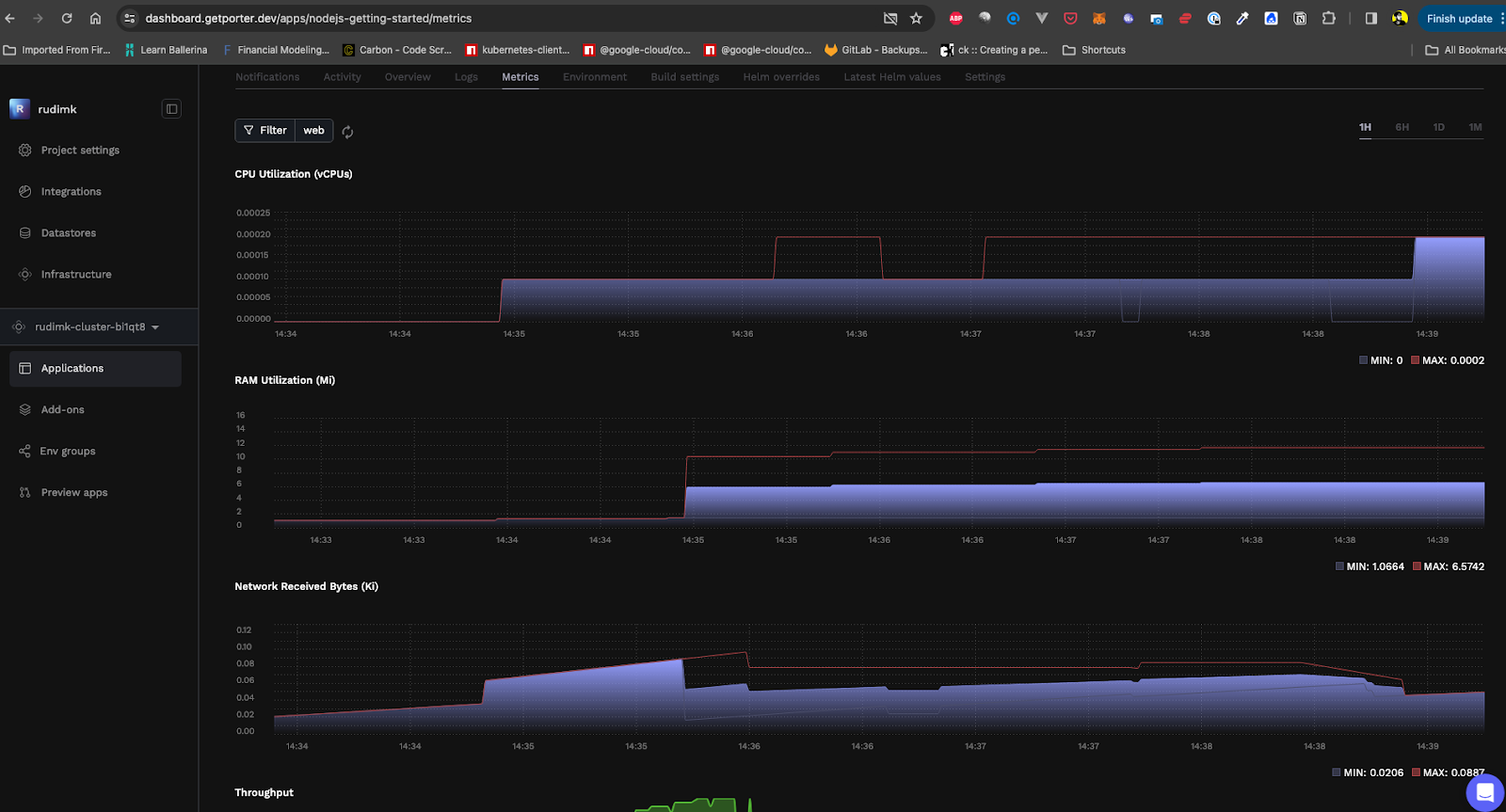Click the Add-ons layers icon
The height and width of the screenshot is (812, 1506).
(x=25, y=410)
